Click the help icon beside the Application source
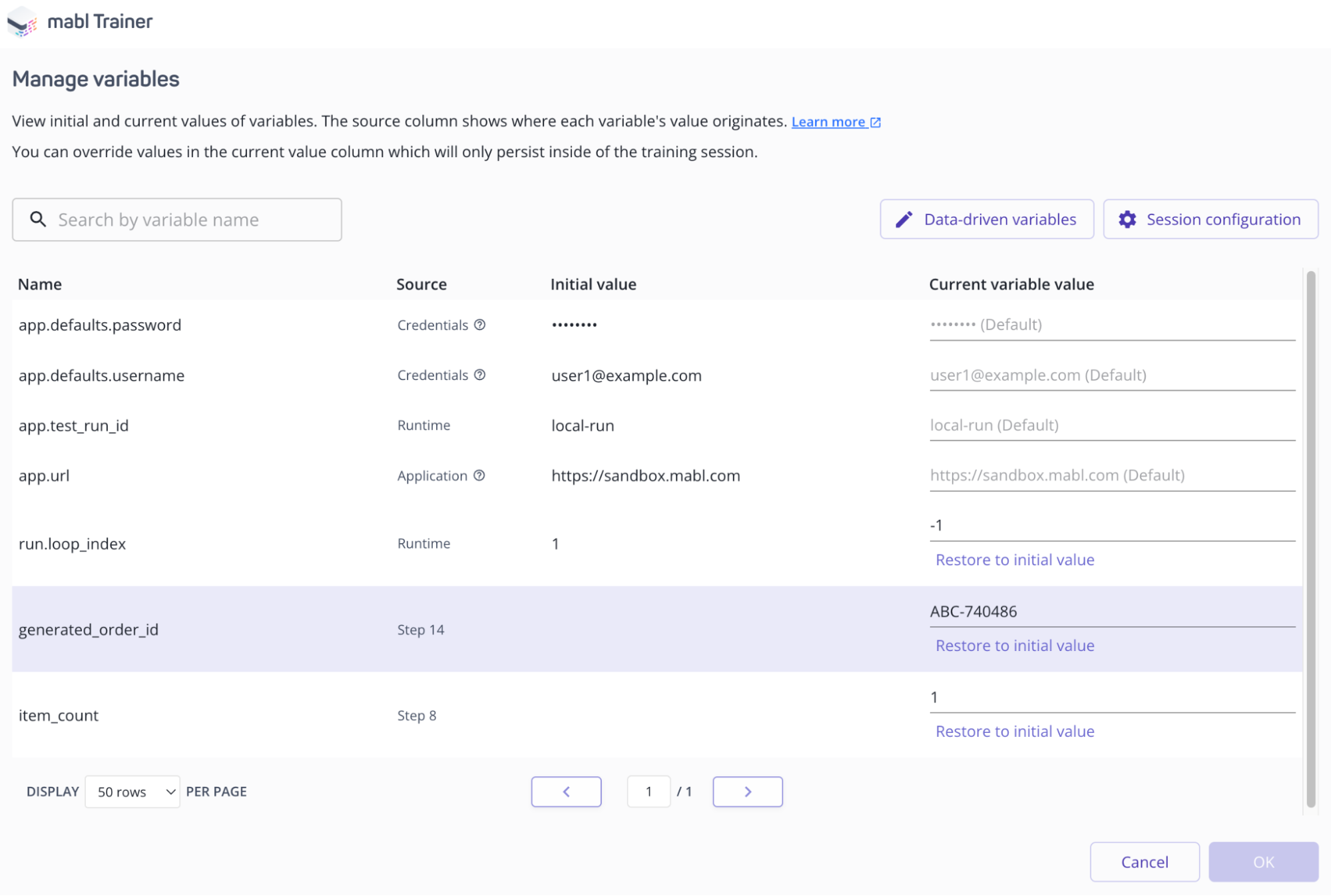The width and height of the screenshot is (1331, 896). (x=481, y=475)
